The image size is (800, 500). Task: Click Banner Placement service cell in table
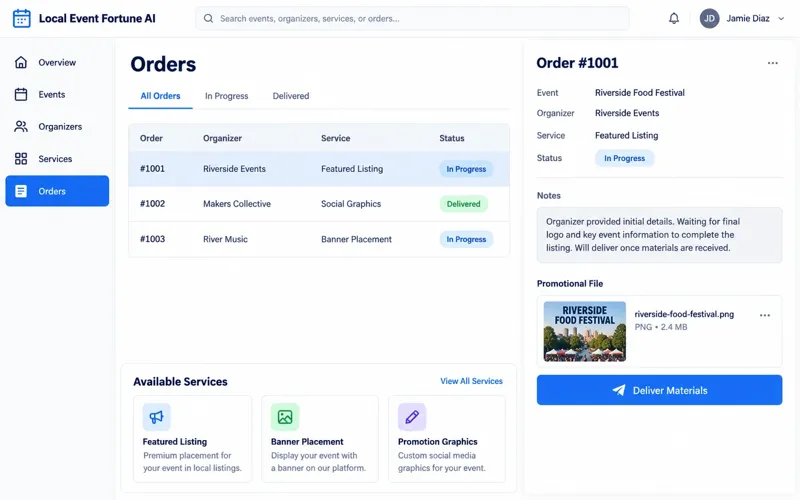click(x=356, y=239)
